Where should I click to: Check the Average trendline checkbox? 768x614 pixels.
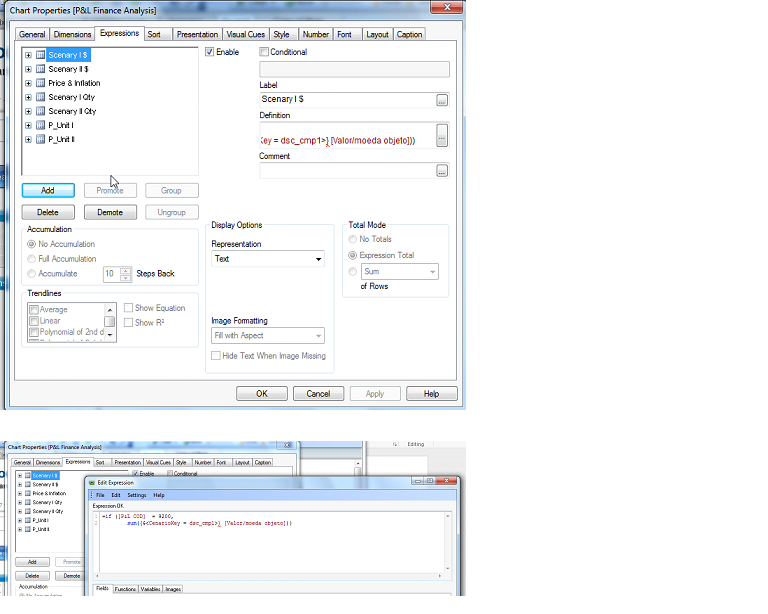pyautogui.click(x=34, y=309)
